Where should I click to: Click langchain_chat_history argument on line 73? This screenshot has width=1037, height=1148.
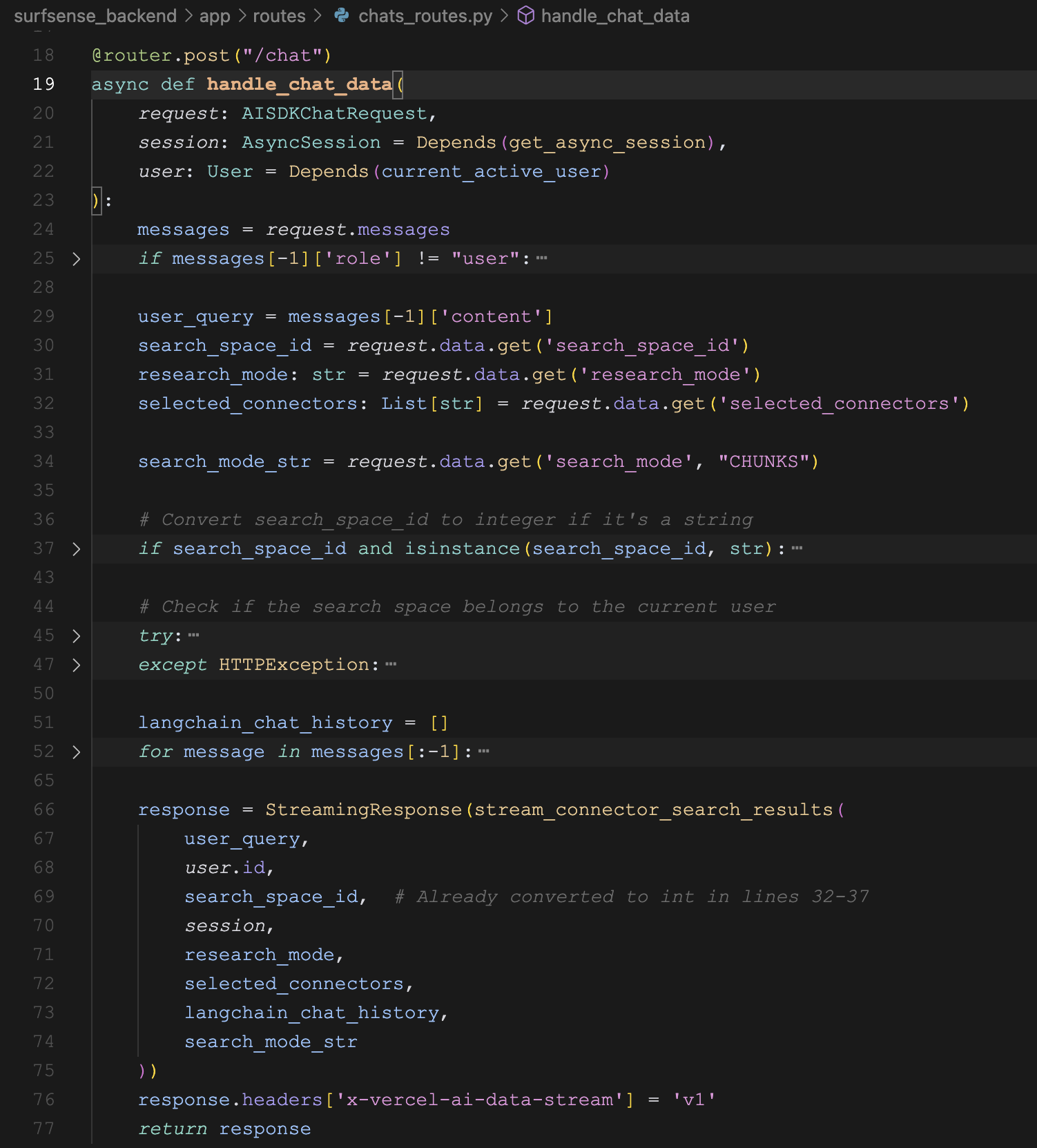click(x=311, y=1013)
